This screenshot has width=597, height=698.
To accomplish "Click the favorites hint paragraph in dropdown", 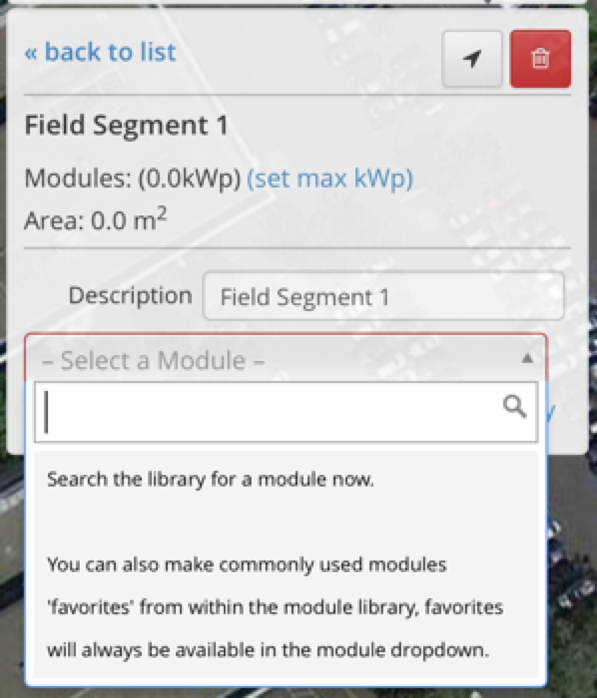I will pyautogui.click(x=275, y=607).
